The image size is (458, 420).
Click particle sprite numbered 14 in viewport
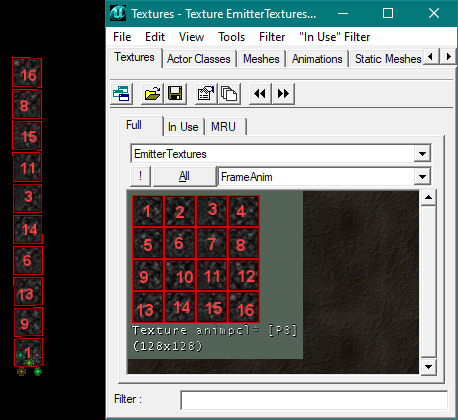(28, 229)
